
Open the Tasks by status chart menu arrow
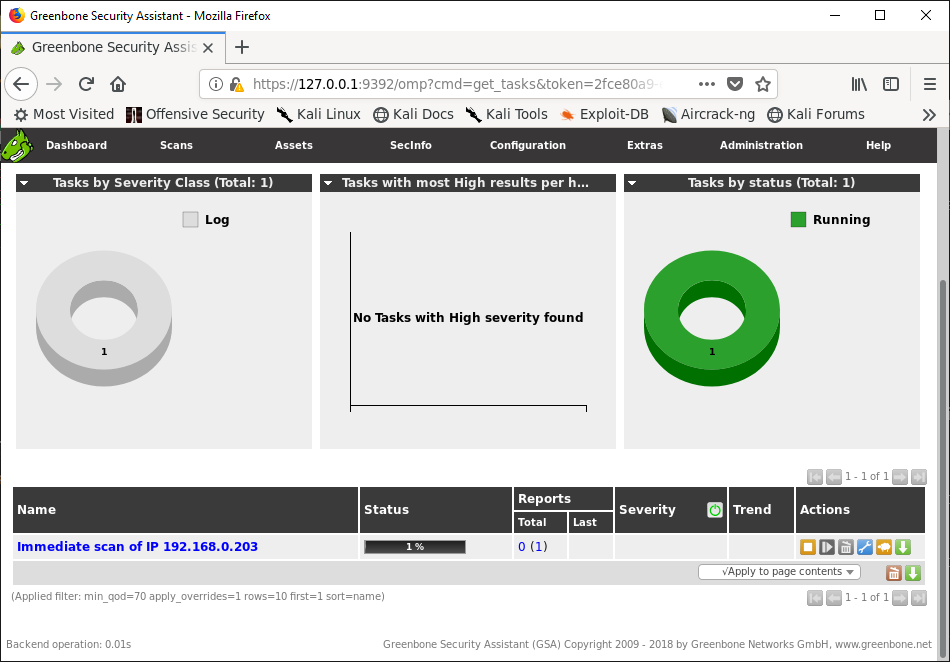click(x=632, y=183)
